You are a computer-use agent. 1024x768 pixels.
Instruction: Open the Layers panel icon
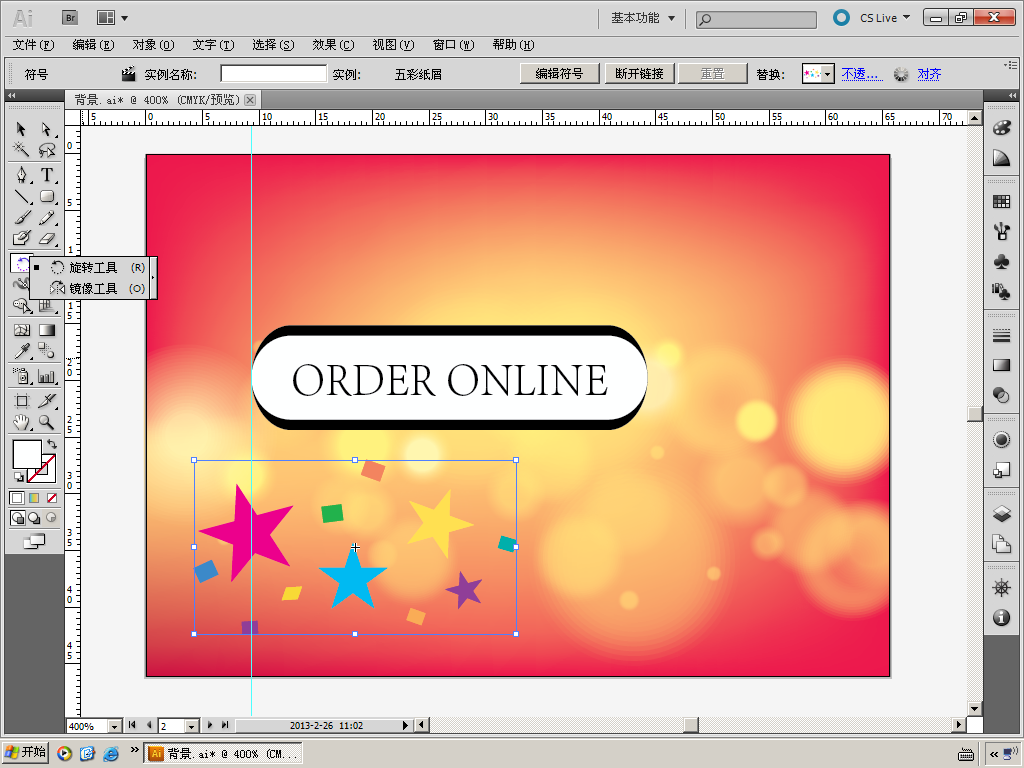(1001, 513)
